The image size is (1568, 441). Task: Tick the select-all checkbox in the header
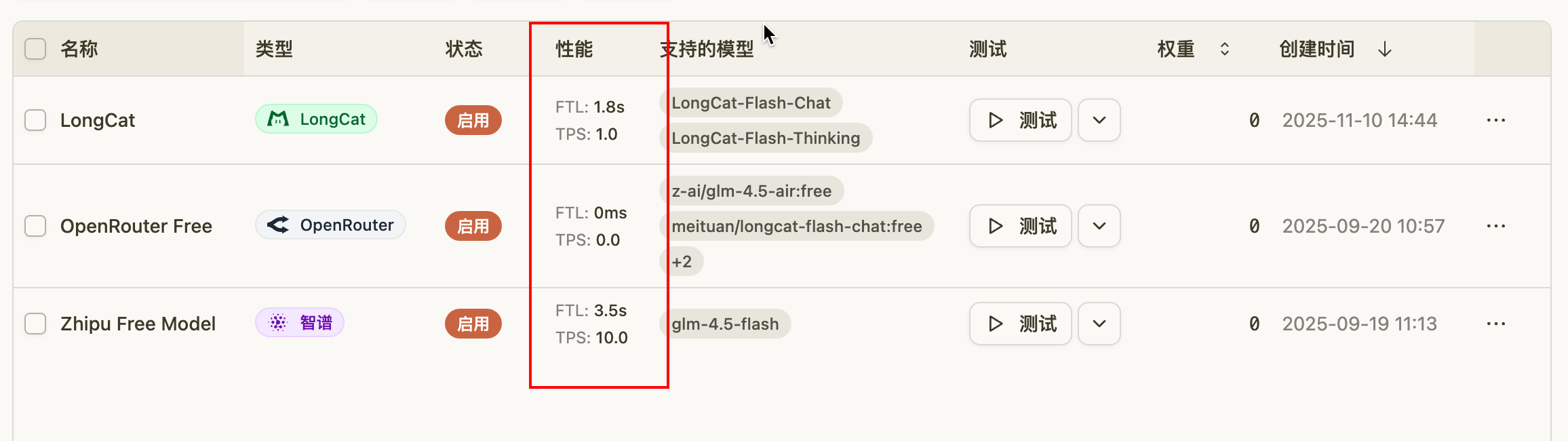pos(35,49)
